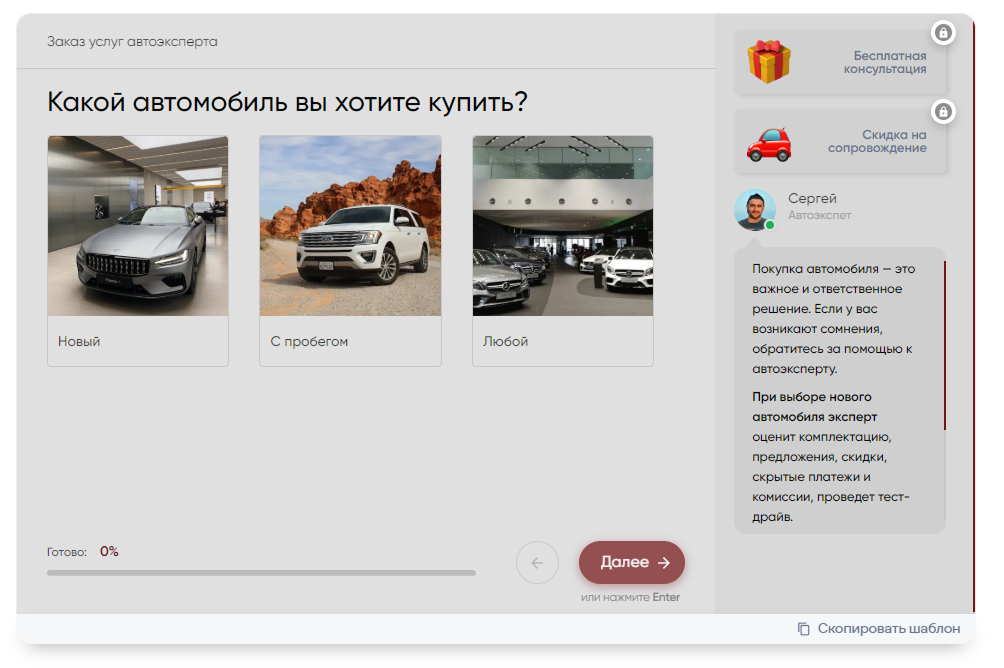Click the chat bubble's dark red scrollbar
The width and height of the screenshot is (1004, 668).
(x=944, y=345)
